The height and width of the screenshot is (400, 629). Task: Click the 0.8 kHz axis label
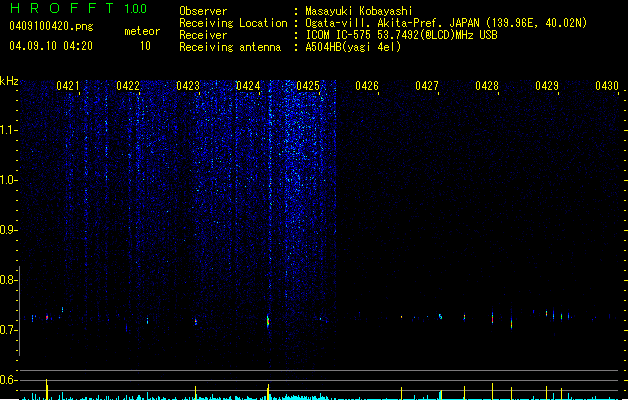coord(8,280)
